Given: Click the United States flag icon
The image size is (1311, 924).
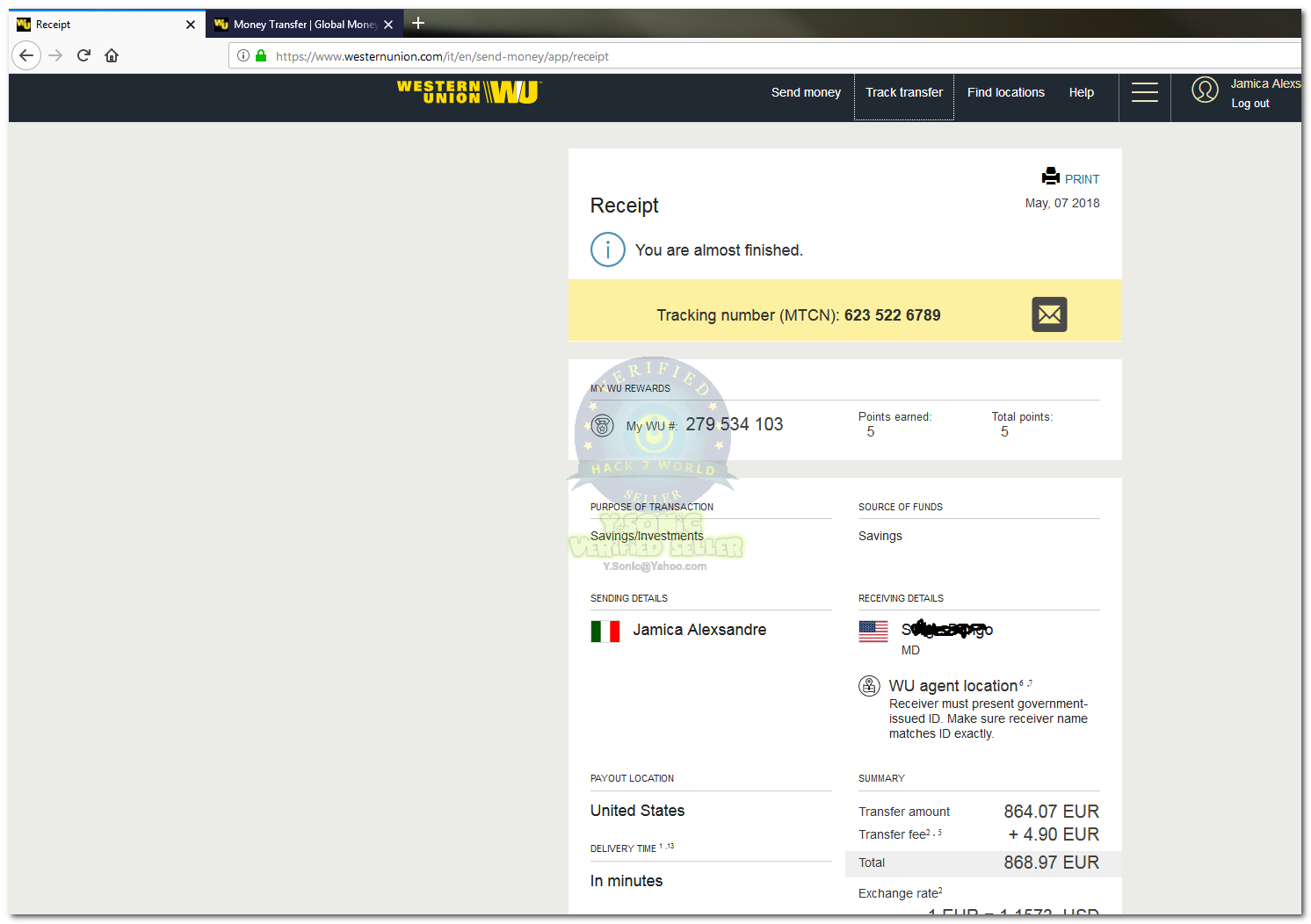Looking at the screenshot, I should click(x=873, y=632).
